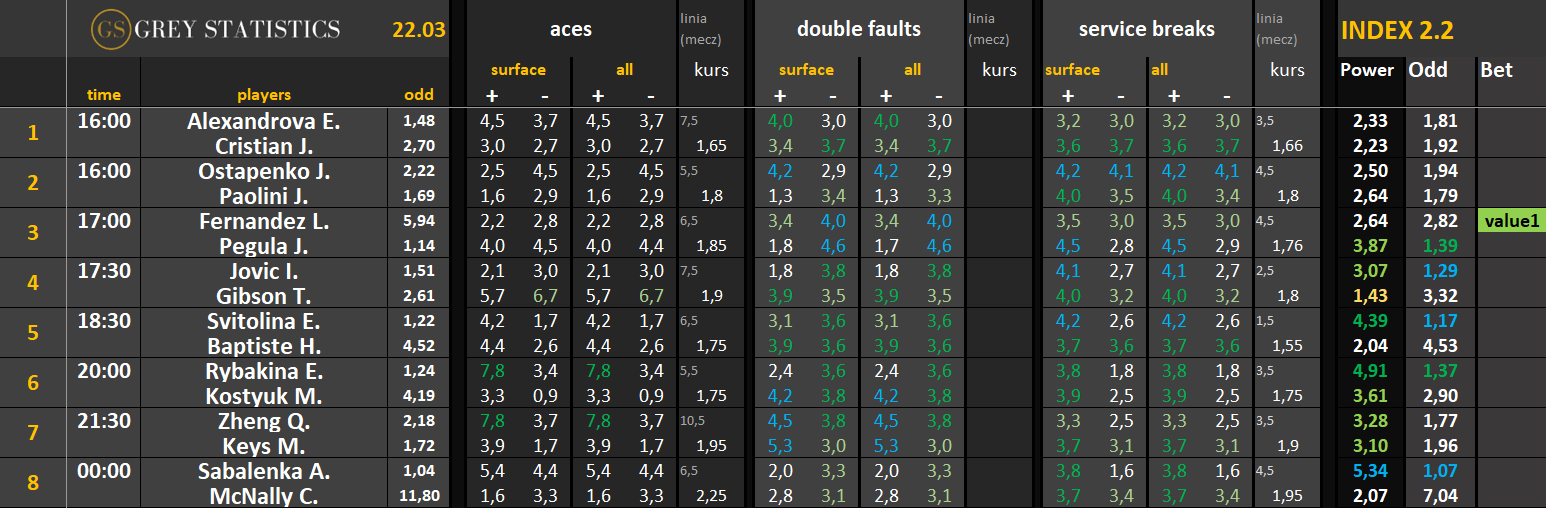Select Sabalenka's Power value 5,34
Image resolution: width=1546 pixels, height=508 pixels.
[1372, 471]
